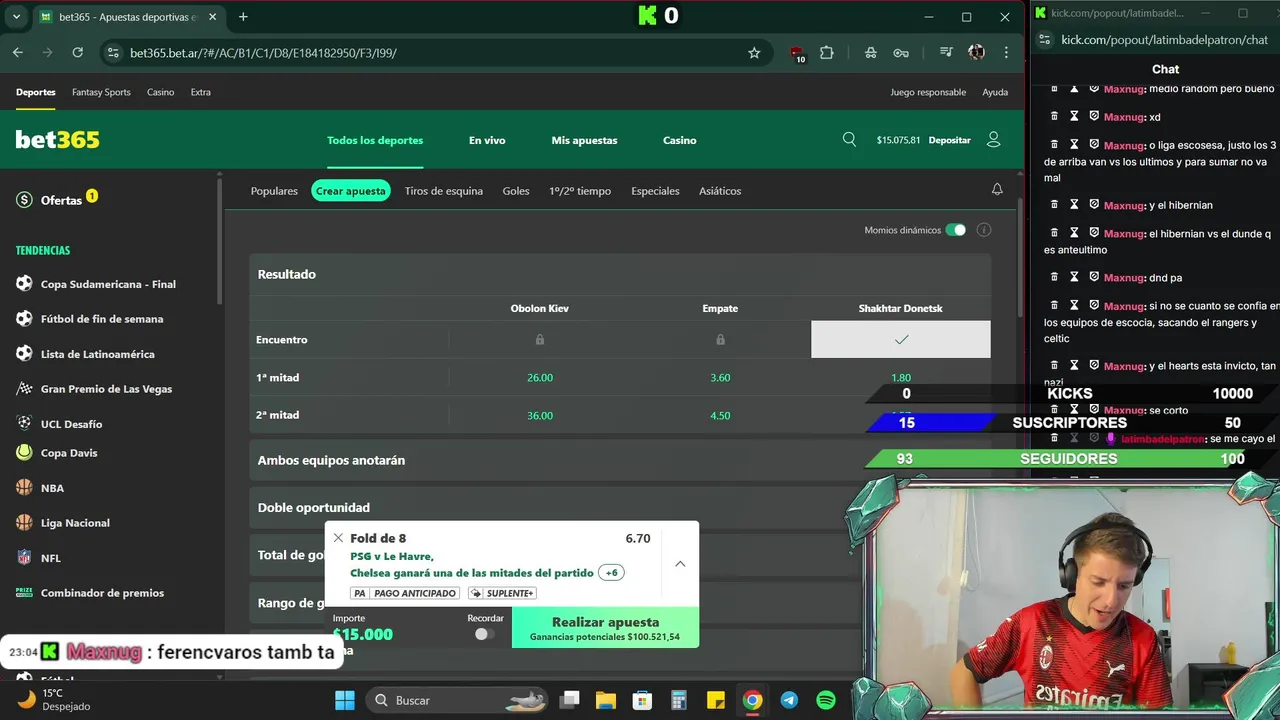Go to En vivo section
The image size is (1280, 720).
click(x=487, y=140)
